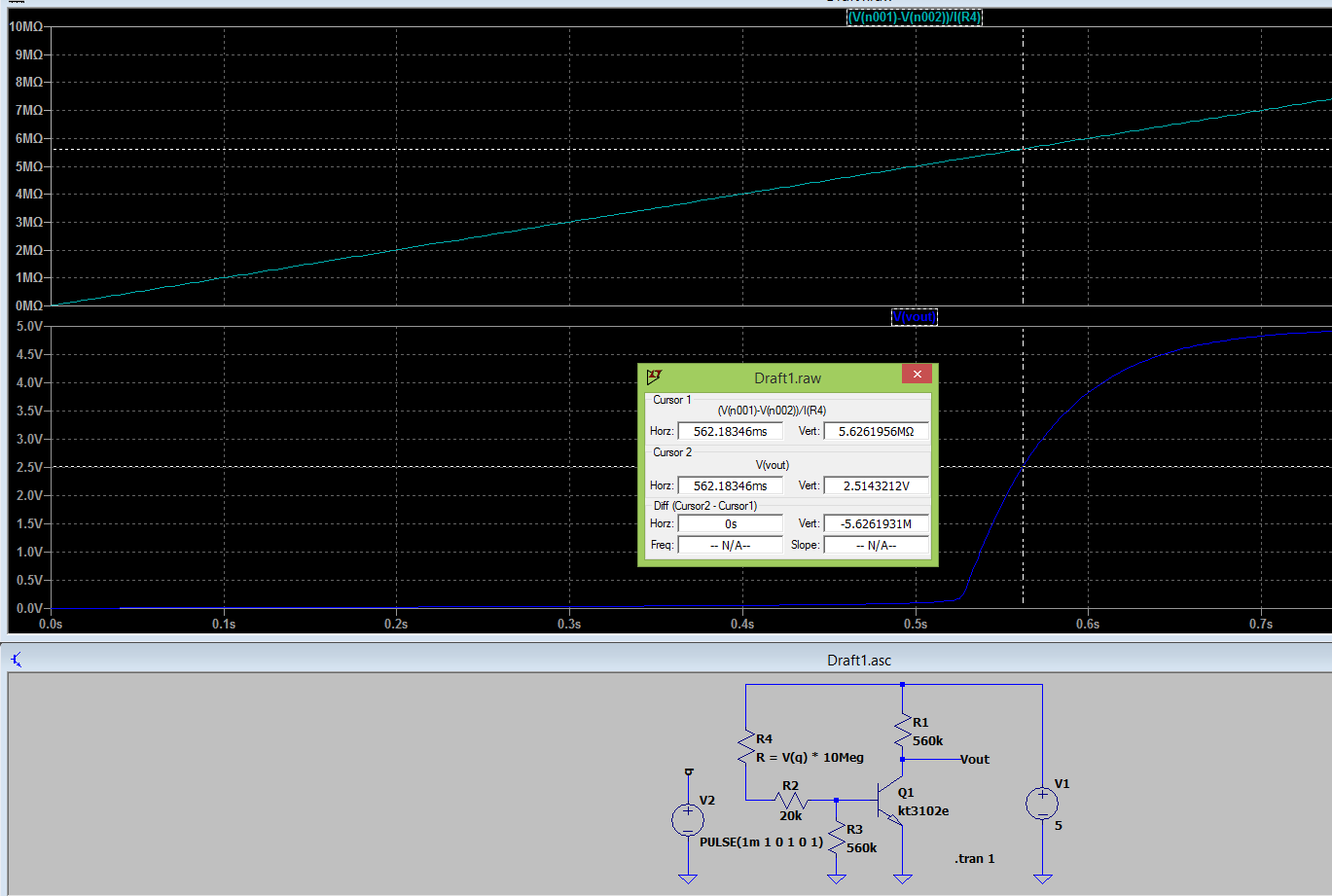Click the ground symbol under V1
Image resolution: width=1332 pixels, height=896 pixels.
[x=1043, y=878]
